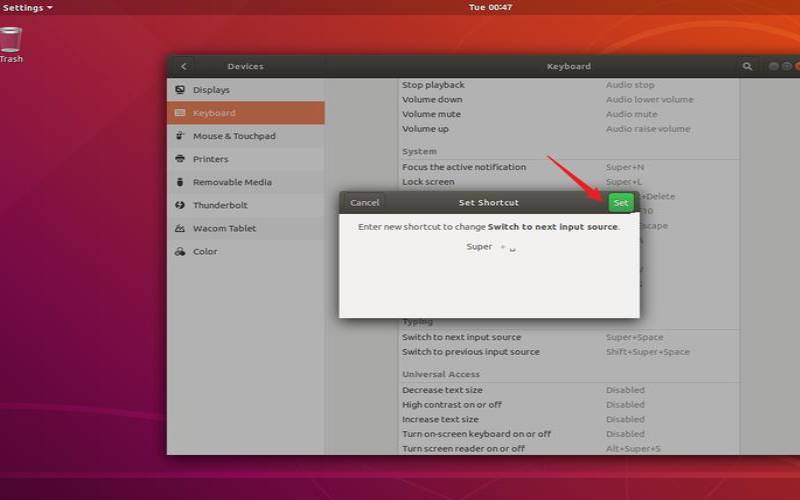Click the Alt+Super+S shortcut value
Screen dimensions: 800x500
[x=633, y=449]
